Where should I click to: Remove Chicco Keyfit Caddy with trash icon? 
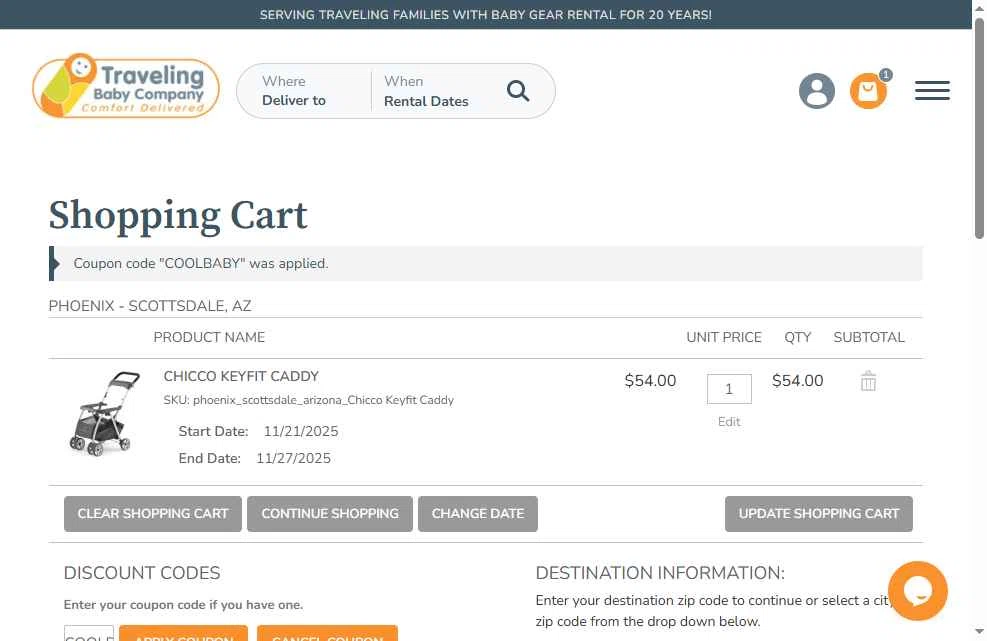[868, 381]
